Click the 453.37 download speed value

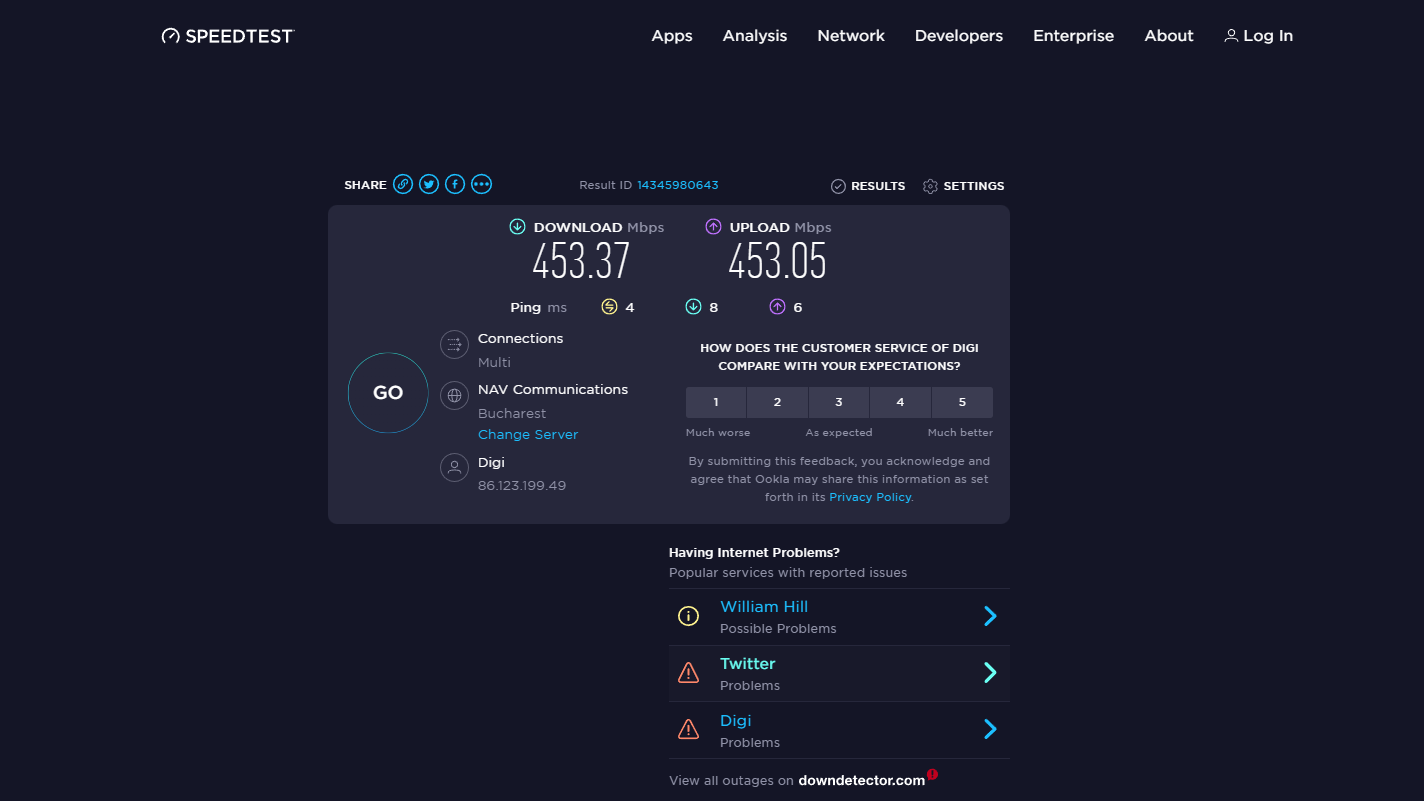581,262
